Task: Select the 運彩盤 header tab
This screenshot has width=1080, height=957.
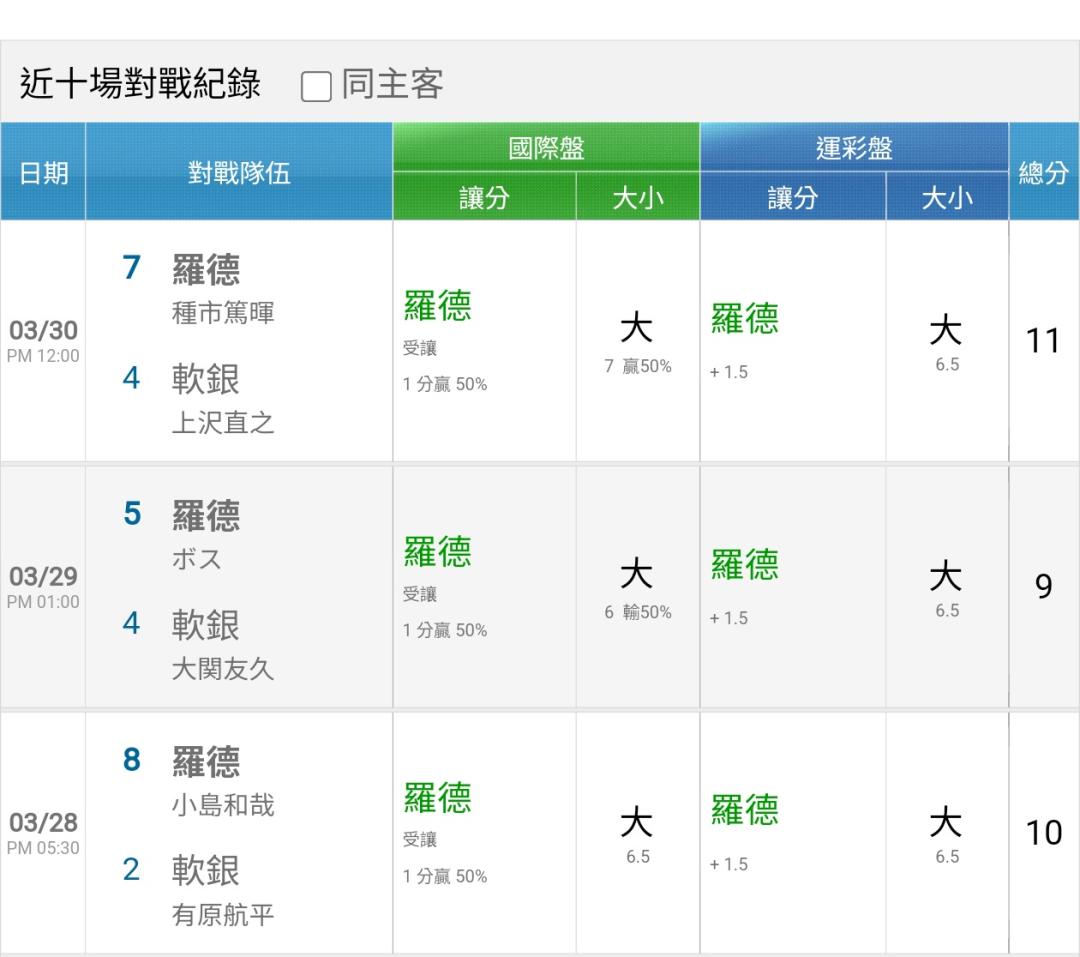Action: tap(854, 147)
